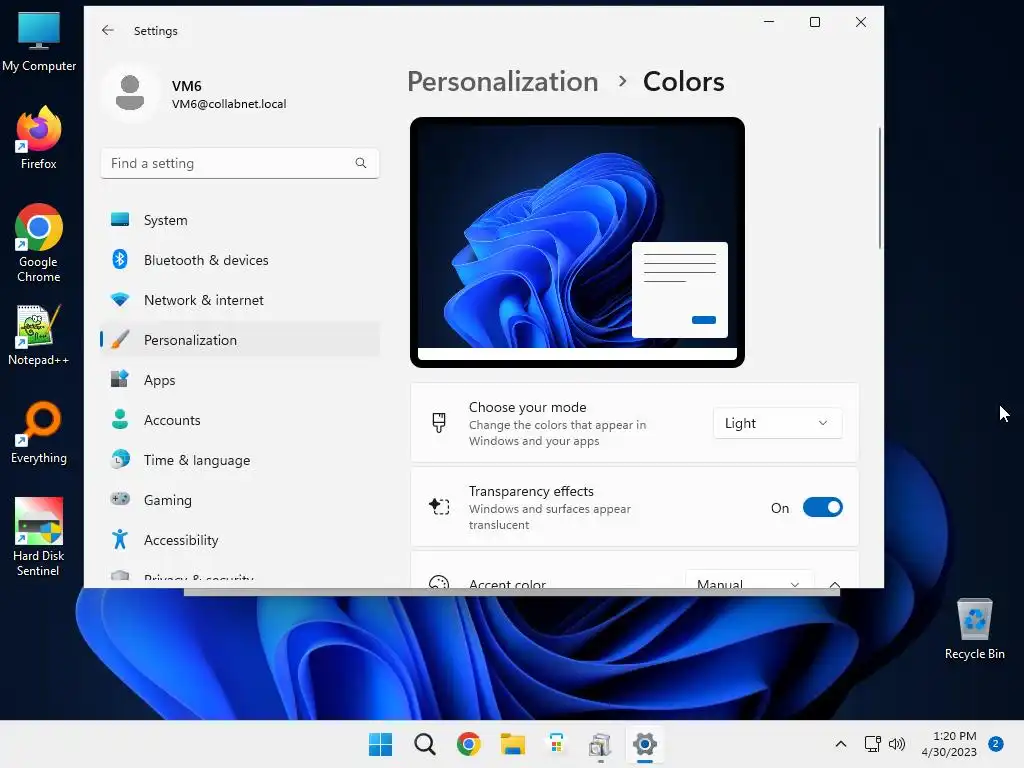Viewport: 1024px width, 768px height.
Task: Click the System monitor icon in sidebar
Action: [x=120, y=219]
